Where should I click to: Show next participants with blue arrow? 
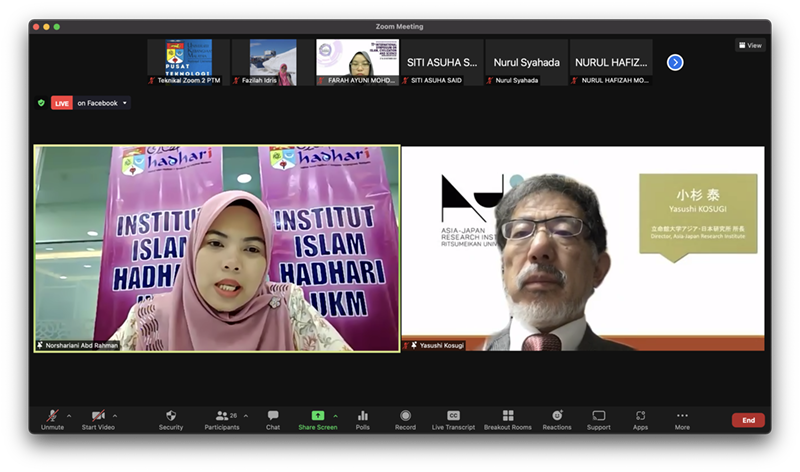(675, 62)
